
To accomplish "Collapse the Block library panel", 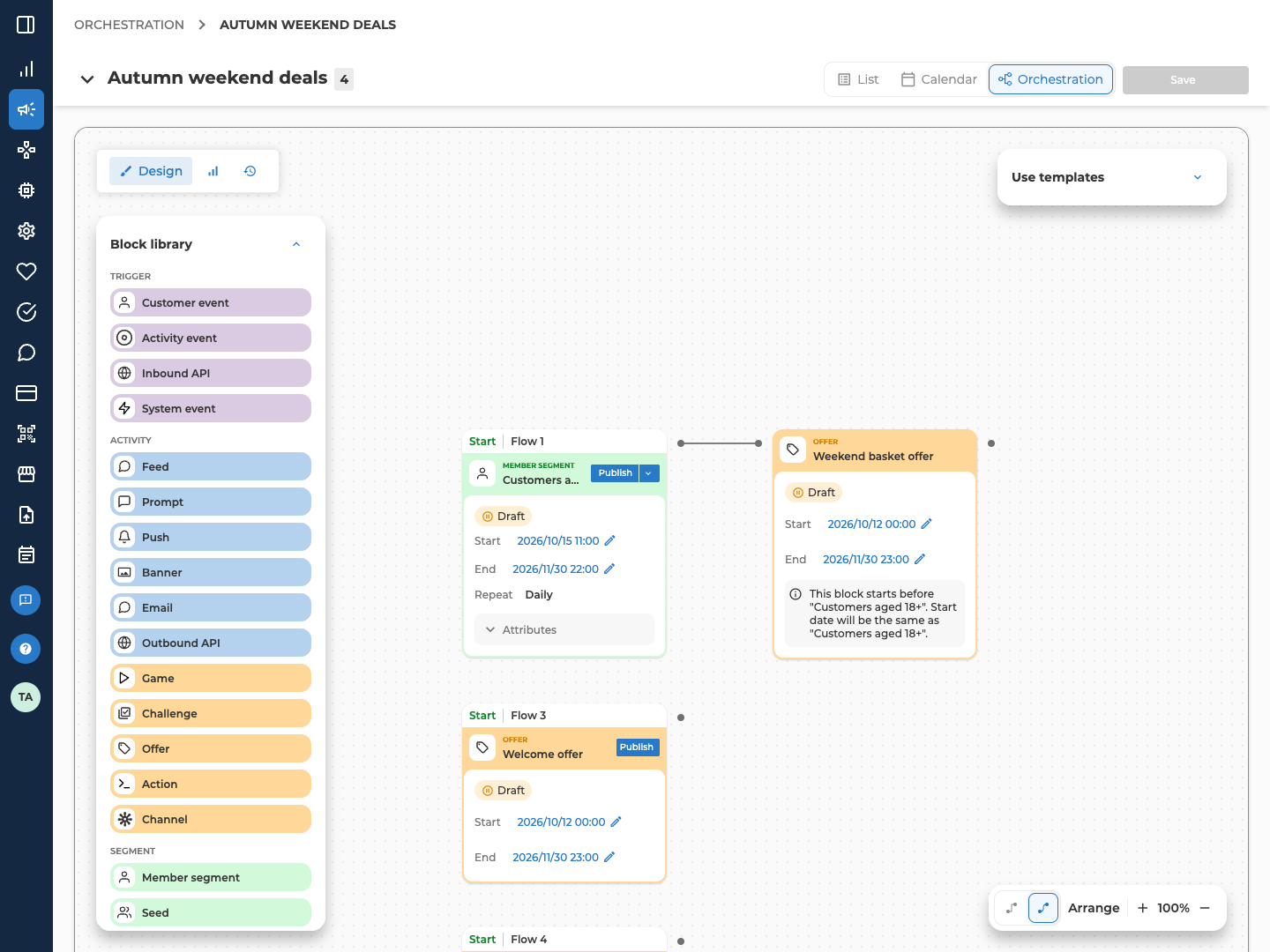I will click(x=296, y=244).
